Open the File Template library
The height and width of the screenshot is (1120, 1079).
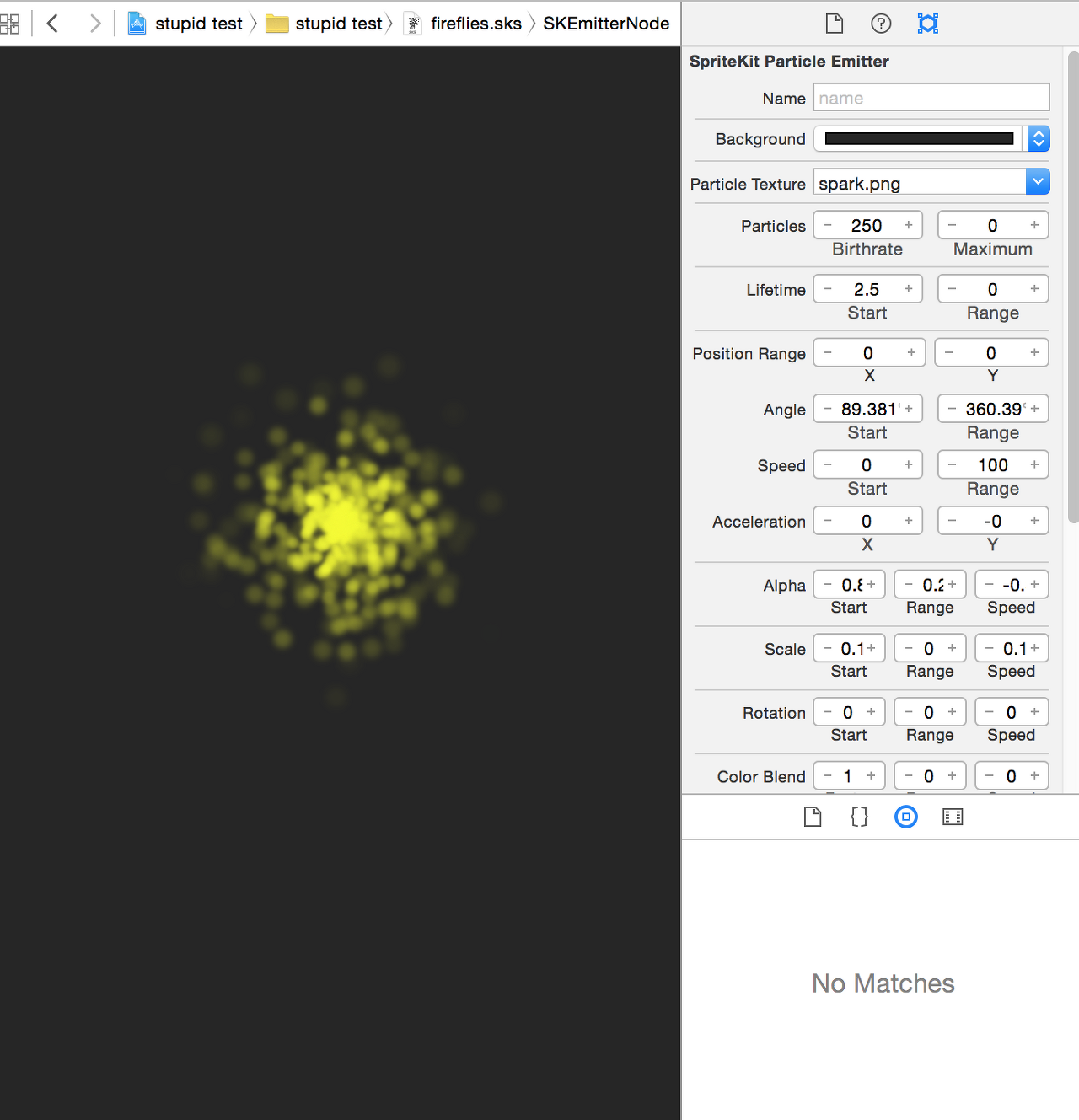click(813, 817)
